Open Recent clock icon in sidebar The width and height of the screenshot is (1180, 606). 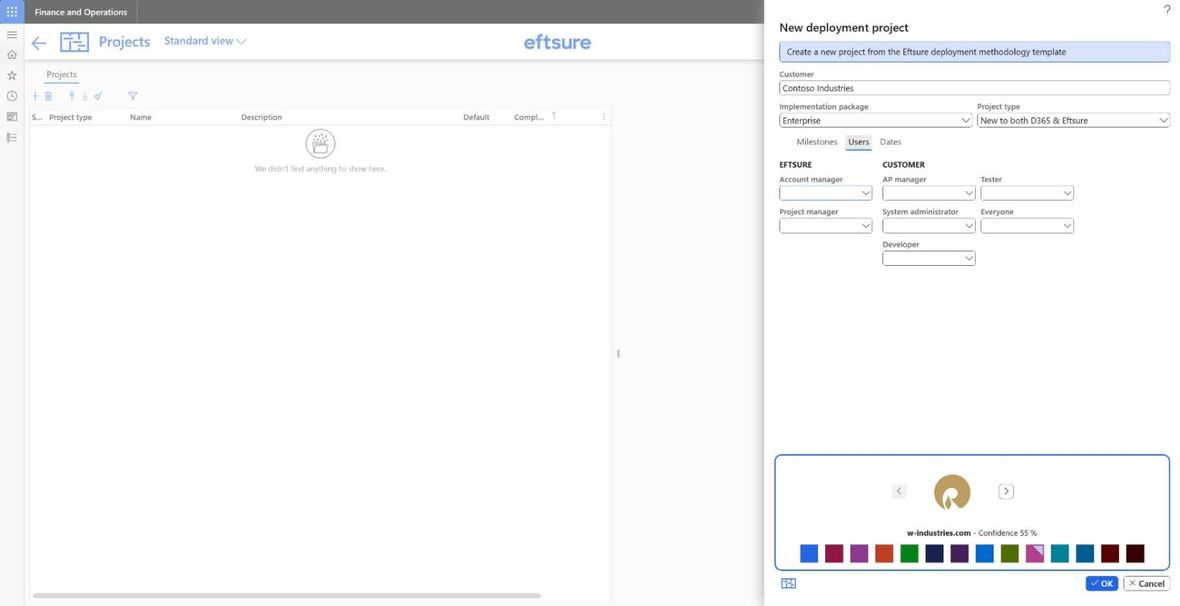coord(12,96)
